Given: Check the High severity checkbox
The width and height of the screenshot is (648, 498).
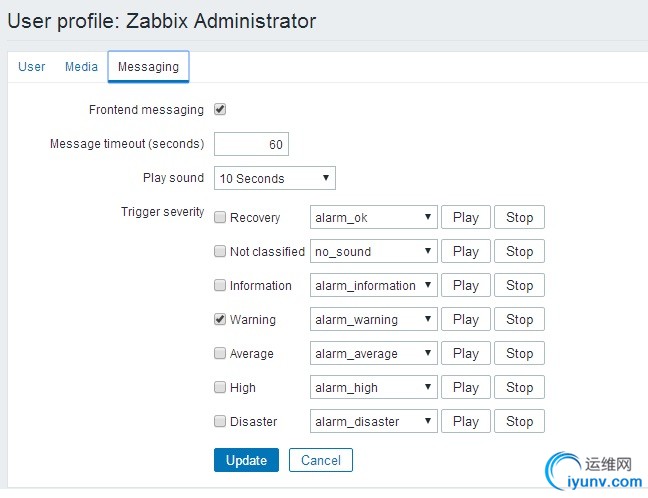Looking at the screenshot, I should click(x=220, y=387).
